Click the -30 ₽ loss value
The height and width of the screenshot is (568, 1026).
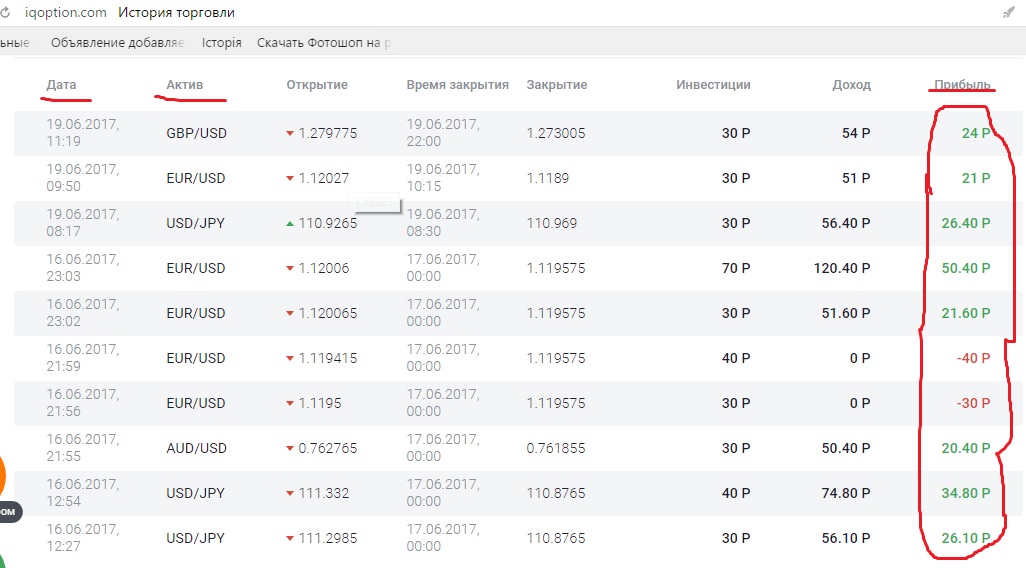974,403
